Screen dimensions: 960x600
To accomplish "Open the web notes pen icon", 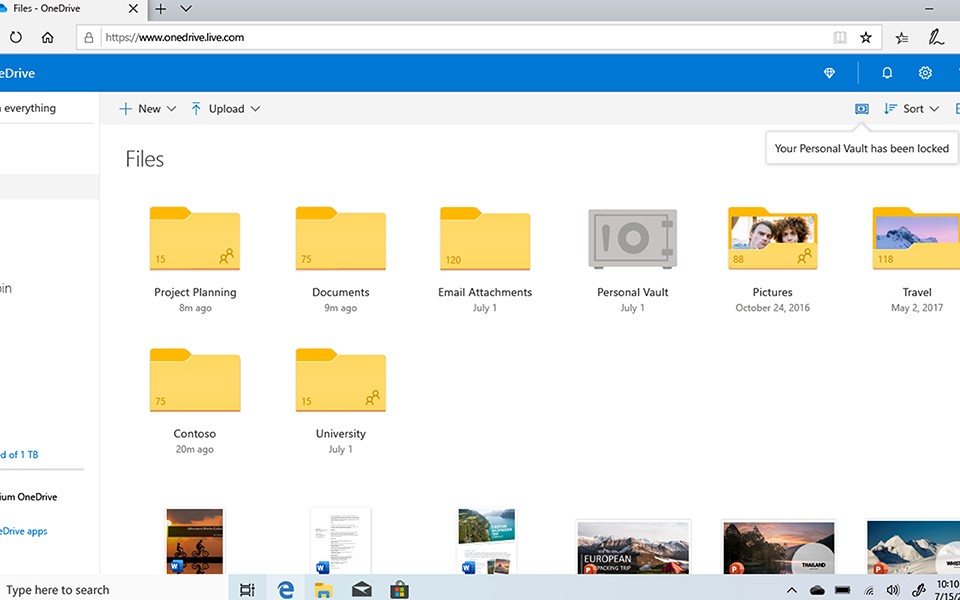I will pos(936,37).
